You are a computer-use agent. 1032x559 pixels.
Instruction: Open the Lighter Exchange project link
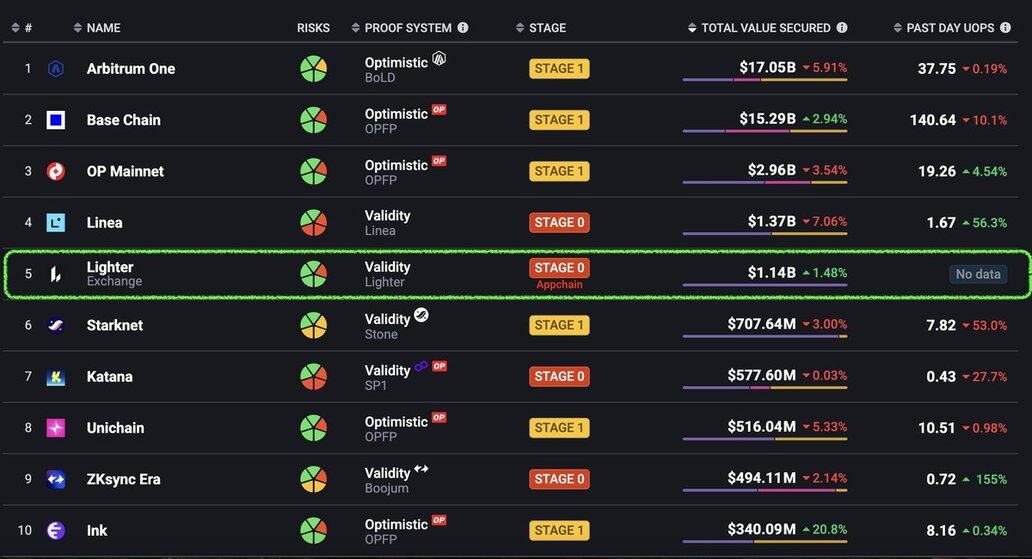(x=110, y=268)
